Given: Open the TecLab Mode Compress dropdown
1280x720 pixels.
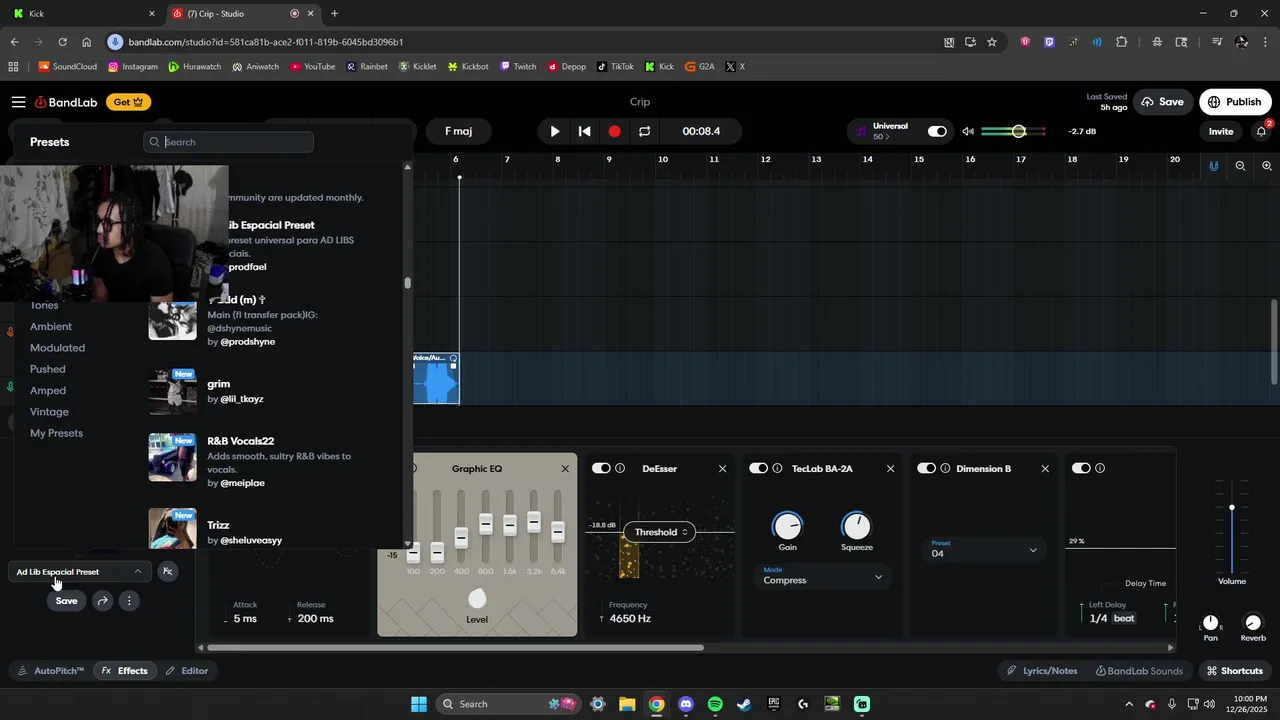Looking at the screenshot, I should click(x=823, y=576).
